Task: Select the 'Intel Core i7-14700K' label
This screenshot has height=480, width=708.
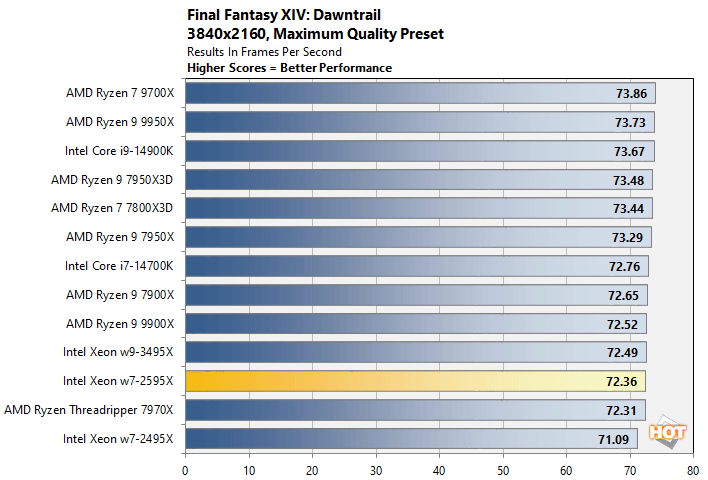Action: coord(119,266)
